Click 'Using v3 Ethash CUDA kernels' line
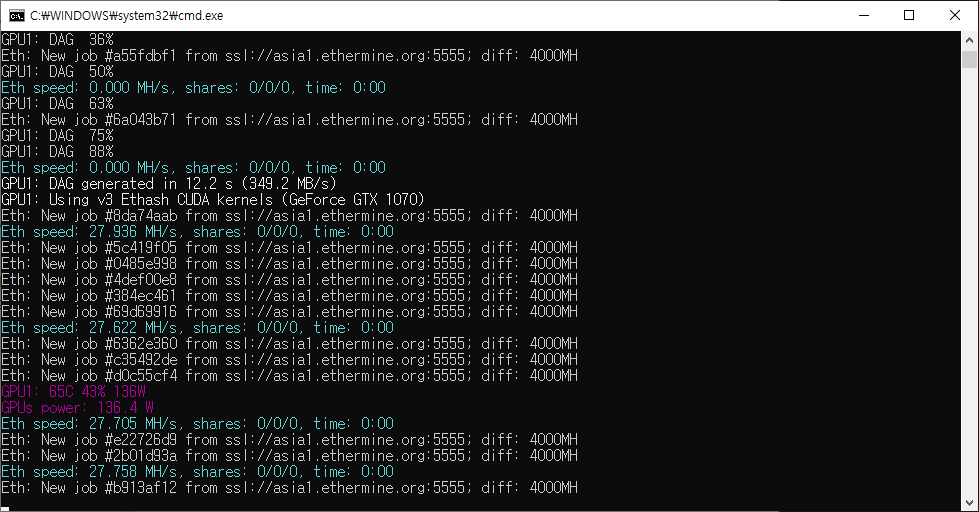Viewport: 979px width, 512px height. pyautogui.click(x=213, y=200)
